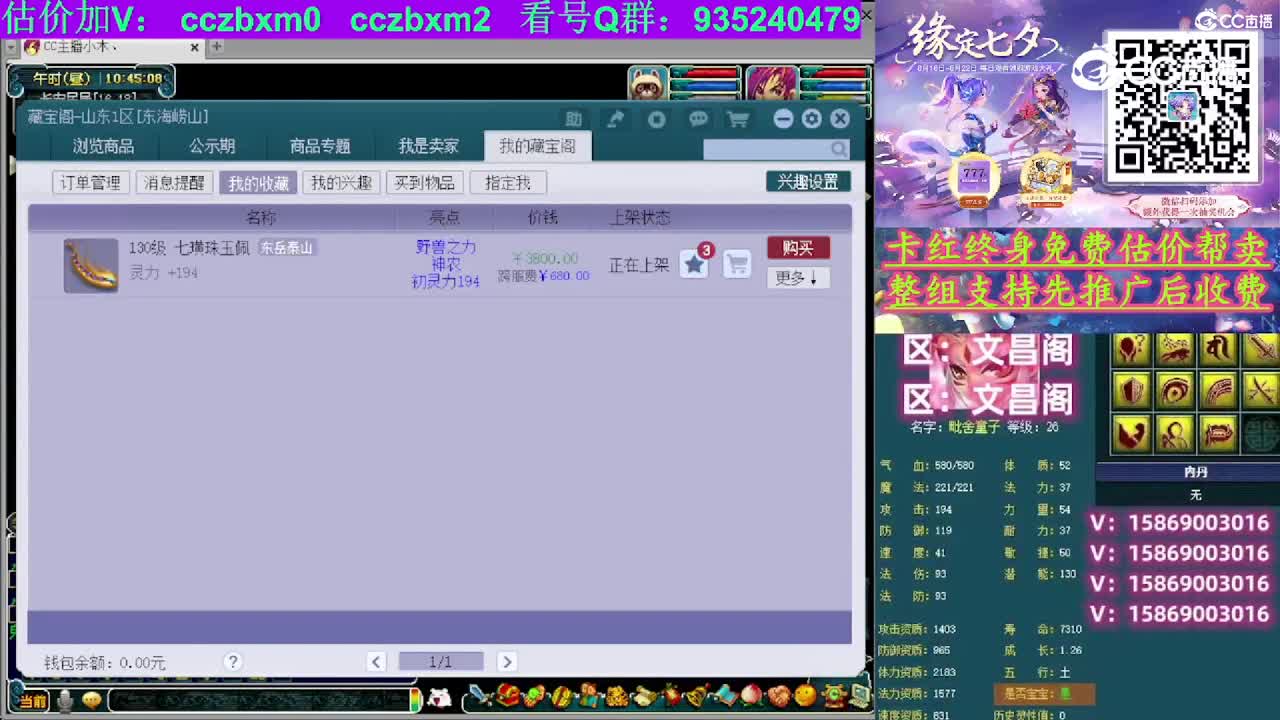Viewport: 1280px width, 720px height.
Task: Open 我的兴趣 sub-tab
Action: 341,183
